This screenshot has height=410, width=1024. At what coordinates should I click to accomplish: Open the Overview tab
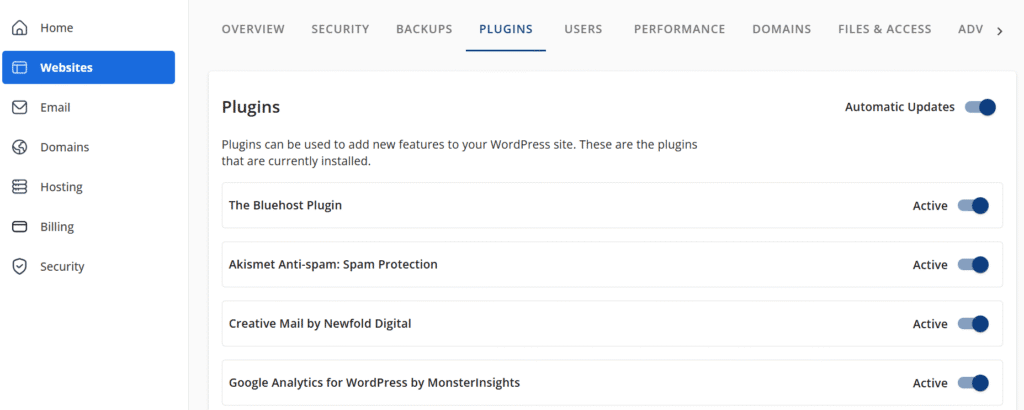253,29
